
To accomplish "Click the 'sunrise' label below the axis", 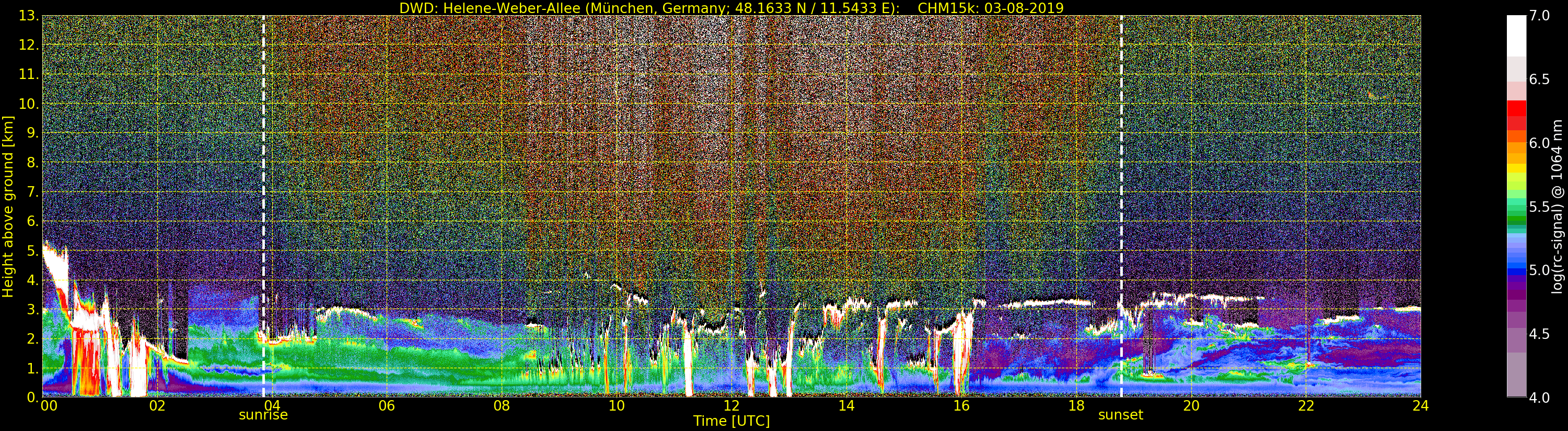I will coord(263,415).
